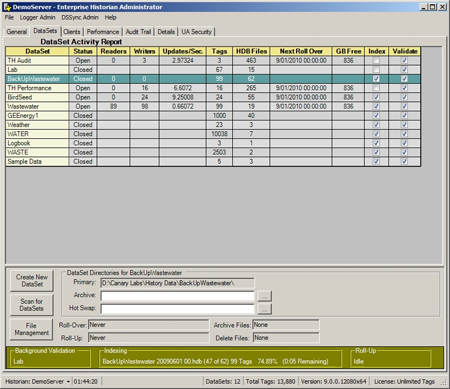Click the License: Unlimited Tags status entry
This screenshot has height=389, width=450.
point(404,381)
